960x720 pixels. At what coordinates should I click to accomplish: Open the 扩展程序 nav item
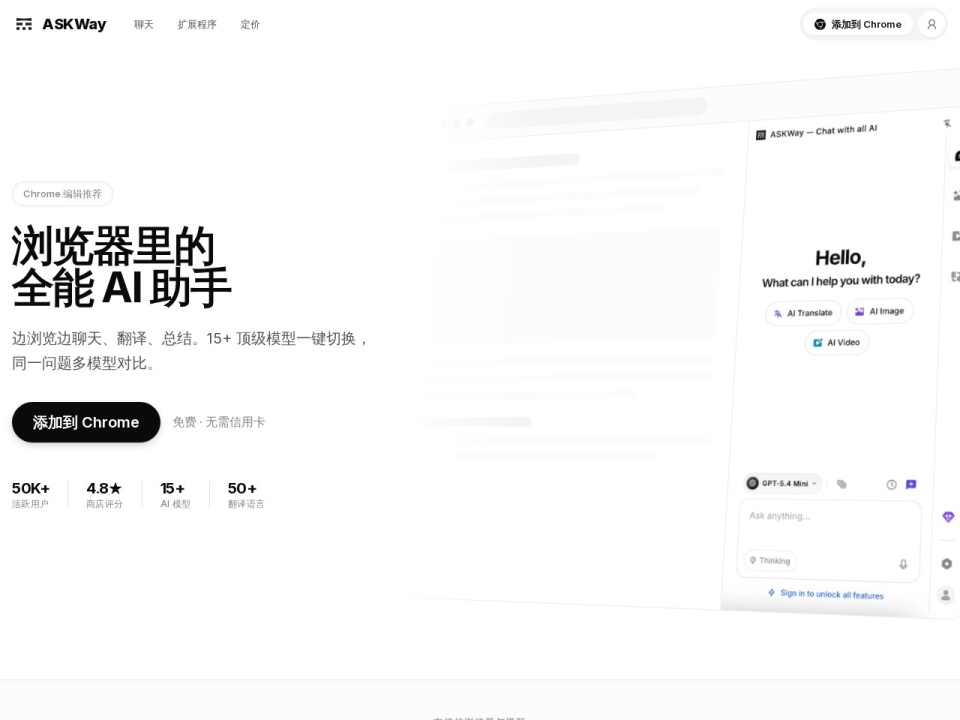[x=197, y=24]
